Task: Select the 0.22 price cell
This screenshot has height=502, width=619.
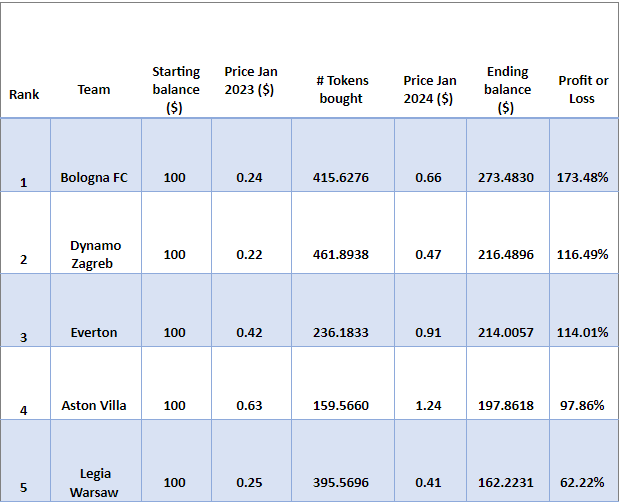Action: tap(249, 255)
